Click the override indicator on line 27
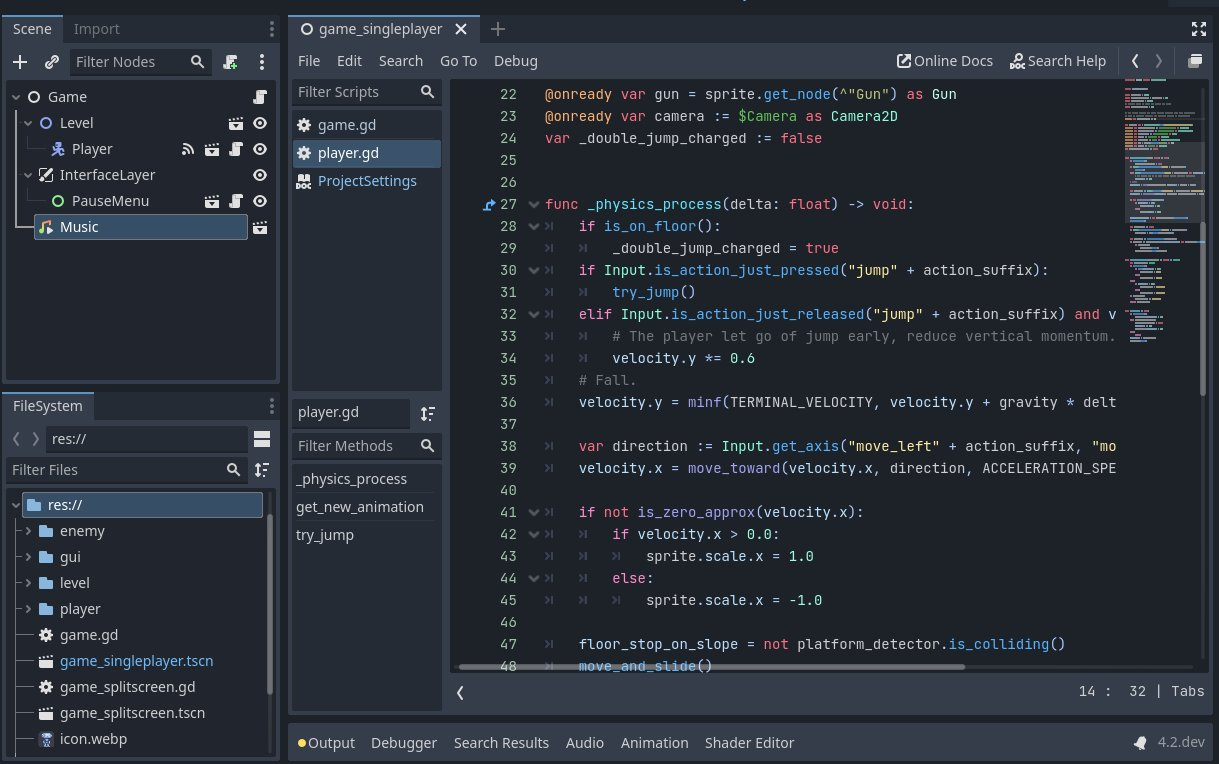 [489, 205]
